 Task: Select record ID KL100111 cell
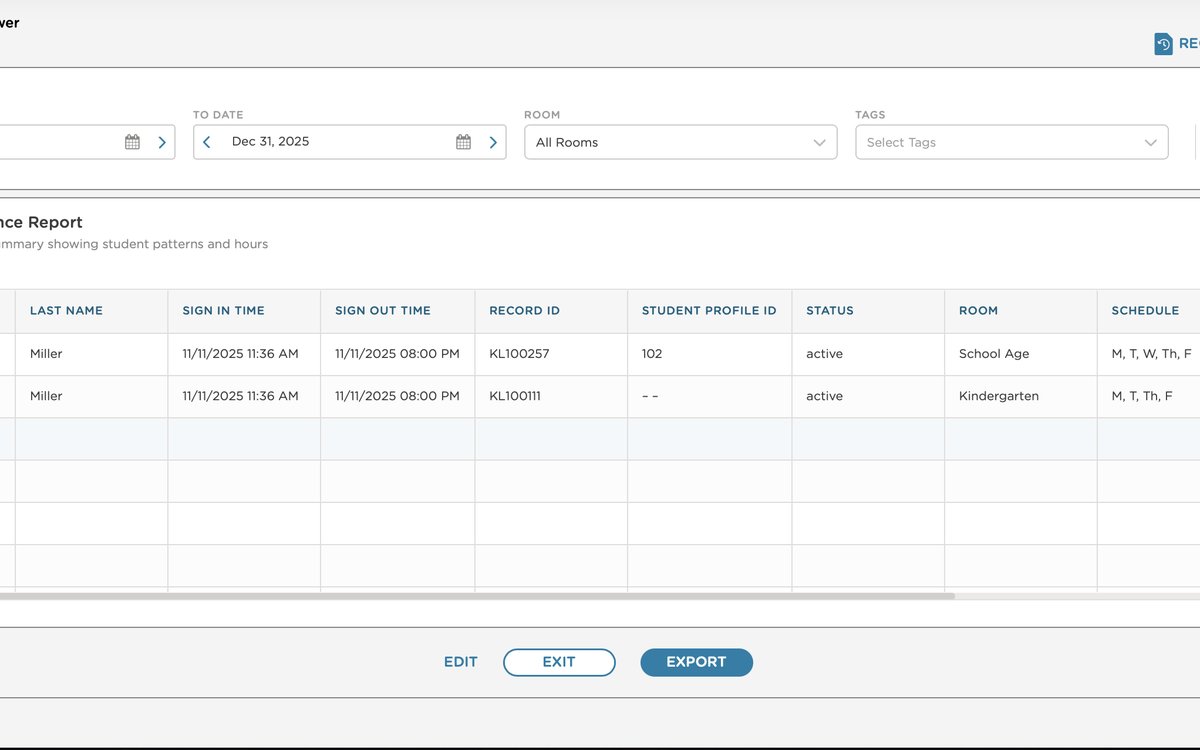pos(551,396)
